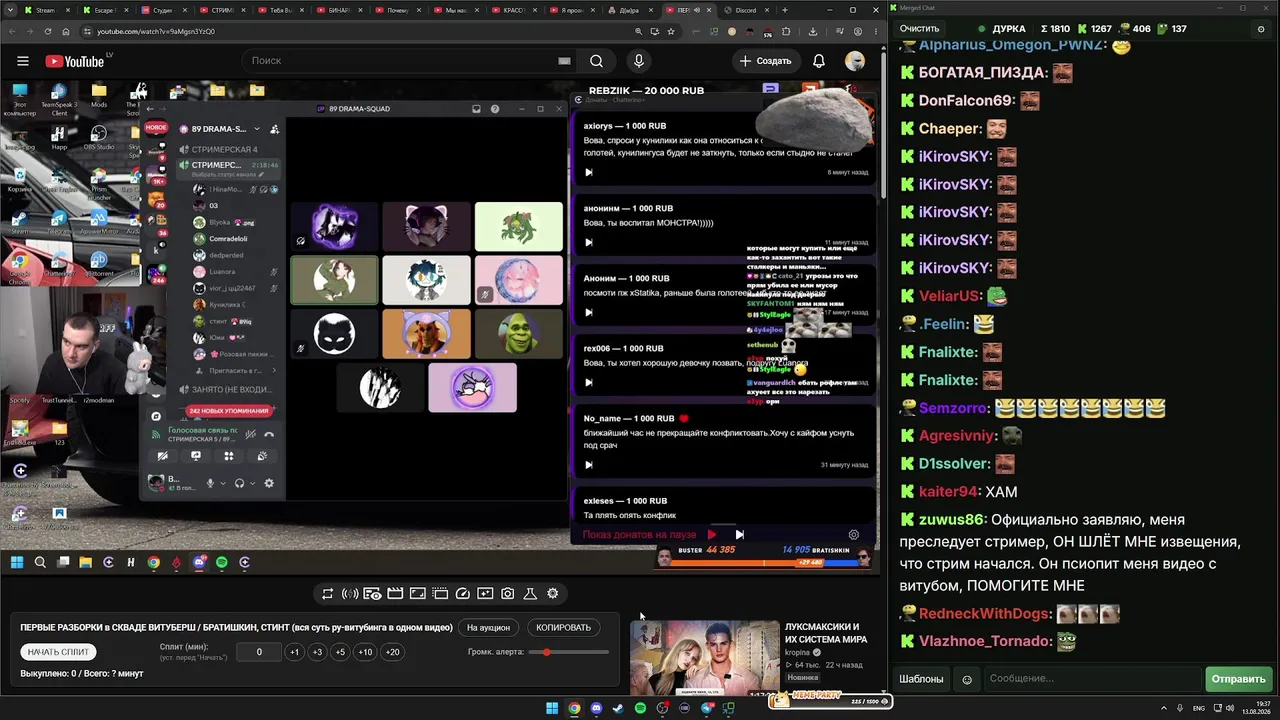Click the browser address bar URL
Viewport: 1280px width, 720px height.
pyautogui.click(x=156, y=31)
